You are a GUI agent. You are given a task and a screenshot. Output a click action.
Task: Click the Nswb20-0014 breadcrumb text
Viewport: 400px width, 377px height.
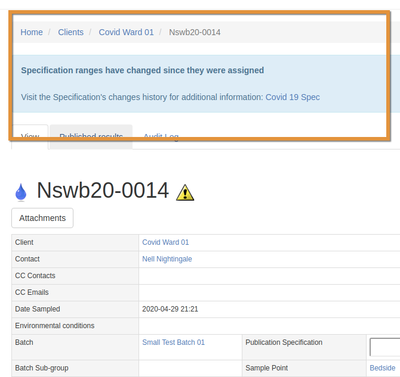[195, 32]
